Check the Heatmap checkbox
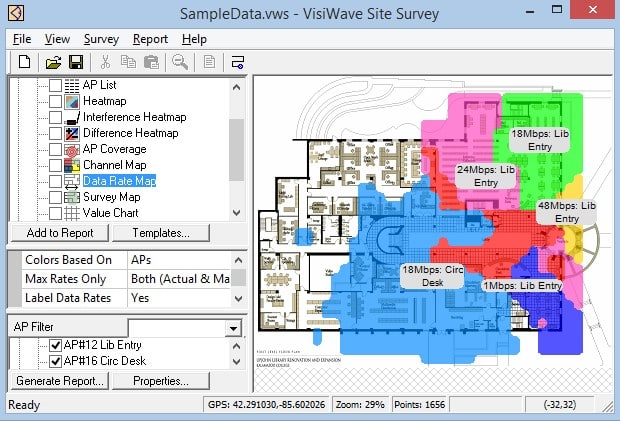The width and height of the screenshot is (620, 421). [55, 101]
